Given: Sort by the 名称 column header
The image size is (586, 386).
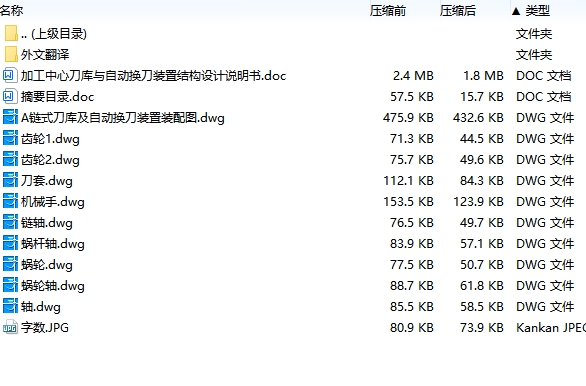Looking at the screenshot, I should coord(11,10).
